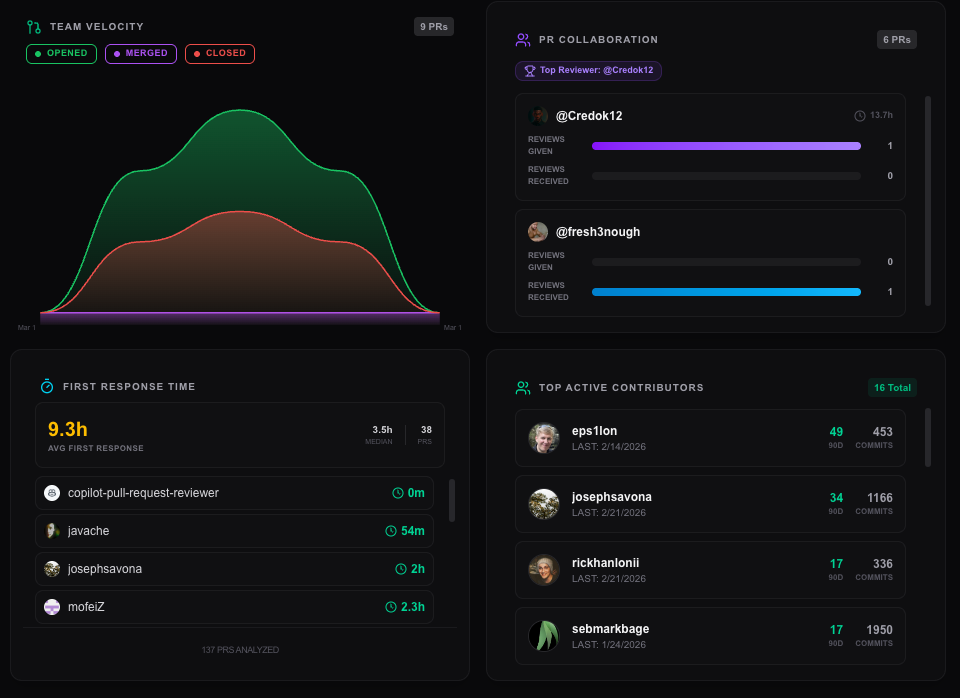This screenshot has width=960, height=698.
Task: Click @Credok12's empty Reviews Received bar
Action: coord(726,176)
